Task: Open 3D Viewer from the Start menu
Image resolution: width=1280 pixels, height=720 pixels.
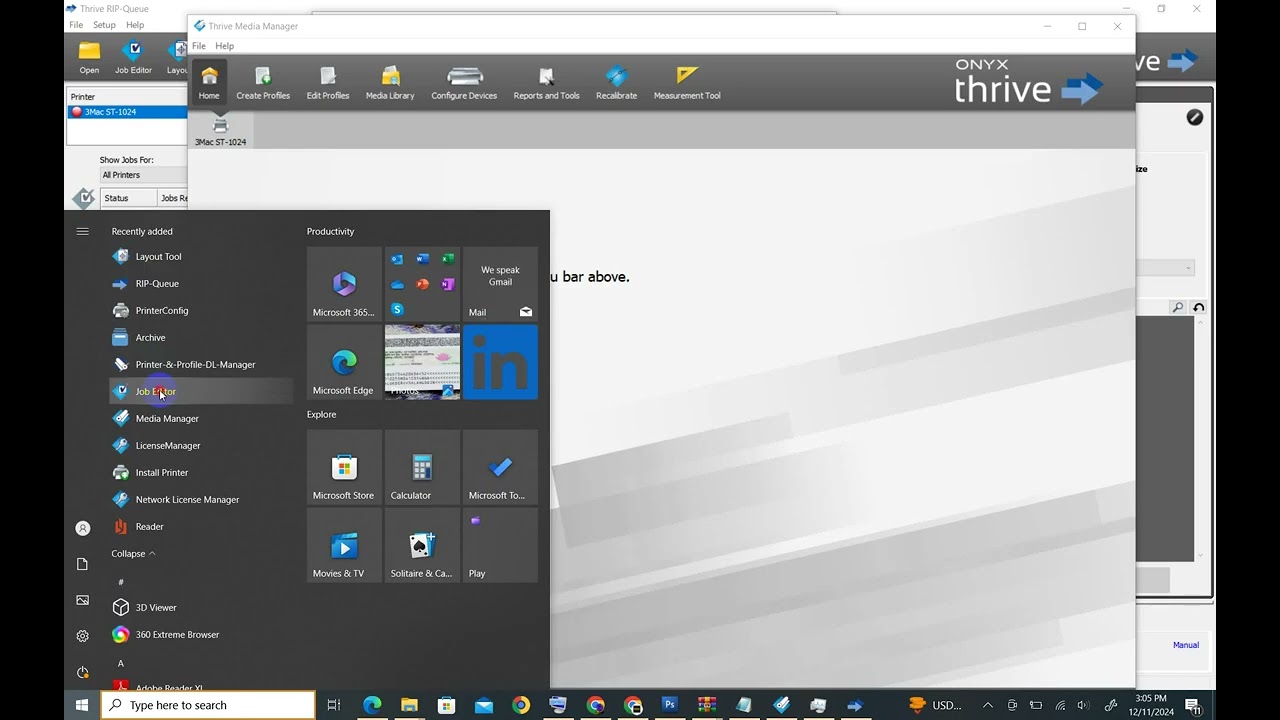Action: (201, 608)
